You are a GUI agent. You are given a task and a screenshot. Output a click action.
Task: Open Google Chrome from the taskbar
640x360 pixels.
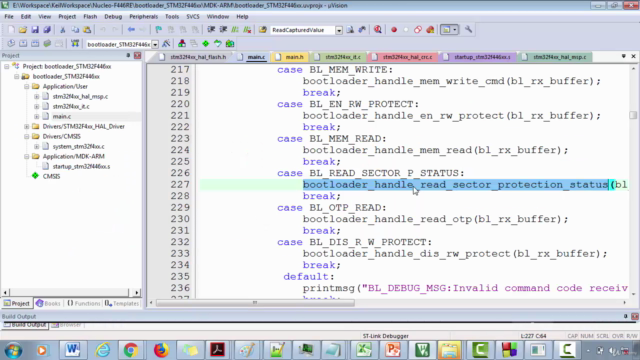click(x=131, y=350)
